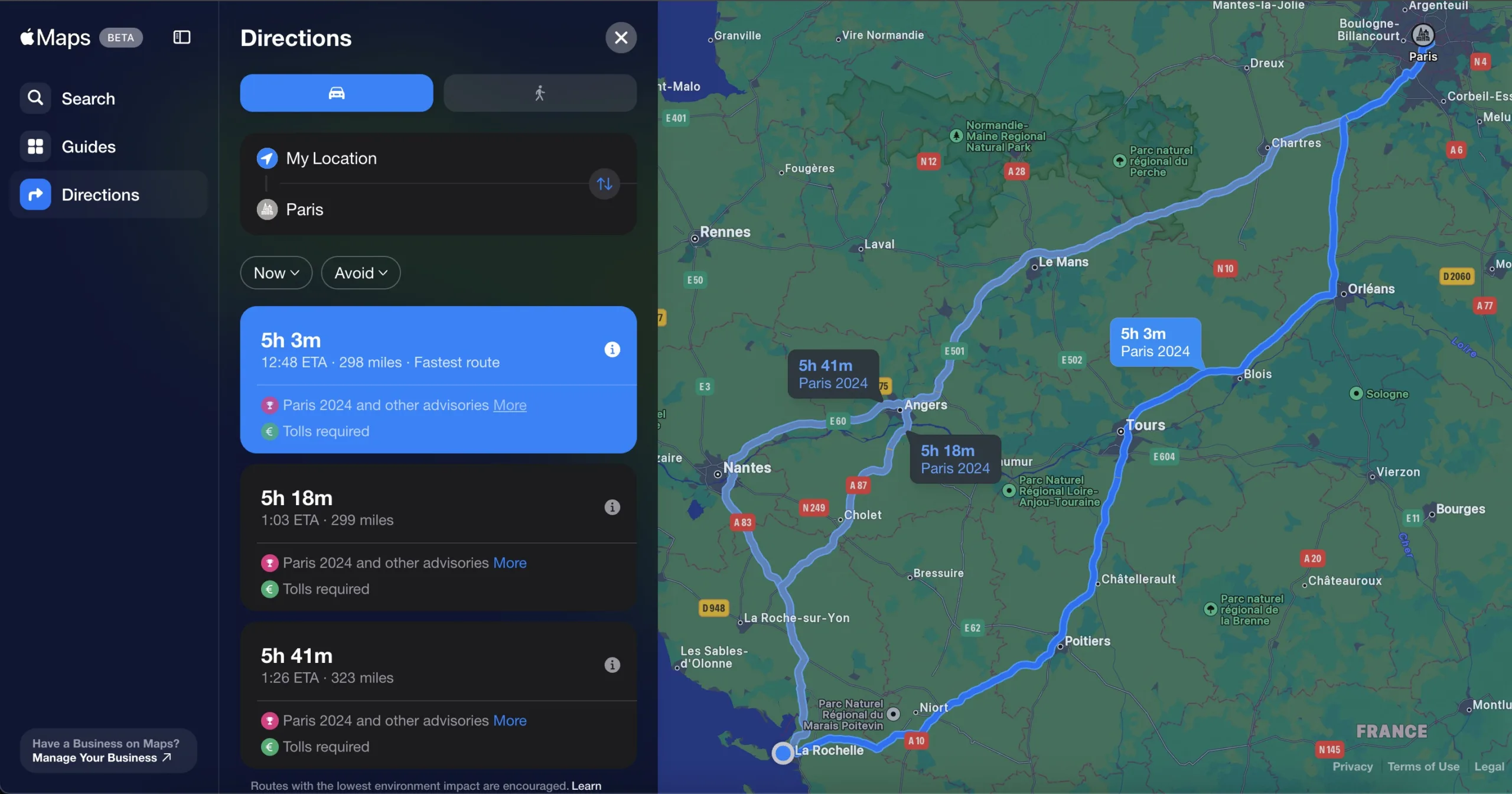This screenshot has width=1512, height=794.
Task: Select the walking mode icon
Action: click(x=541, y=92)
